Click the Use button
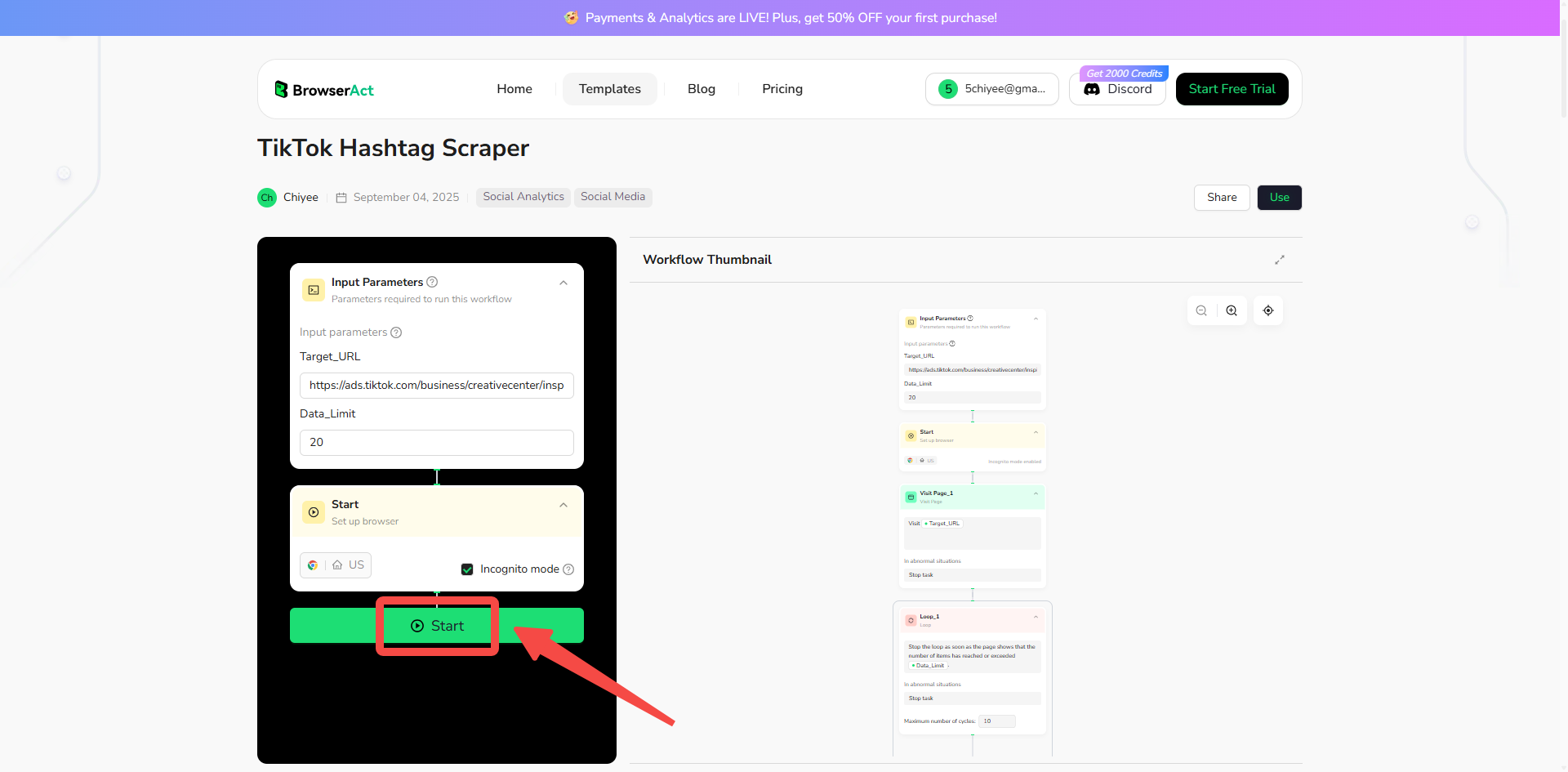Viewport: 1568px width, 772px height. [1280, 198]
